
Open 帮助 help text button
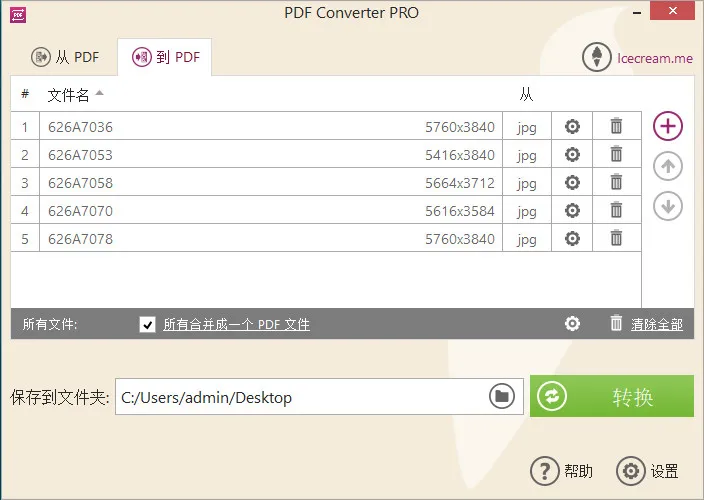click(x=578, y=471)
